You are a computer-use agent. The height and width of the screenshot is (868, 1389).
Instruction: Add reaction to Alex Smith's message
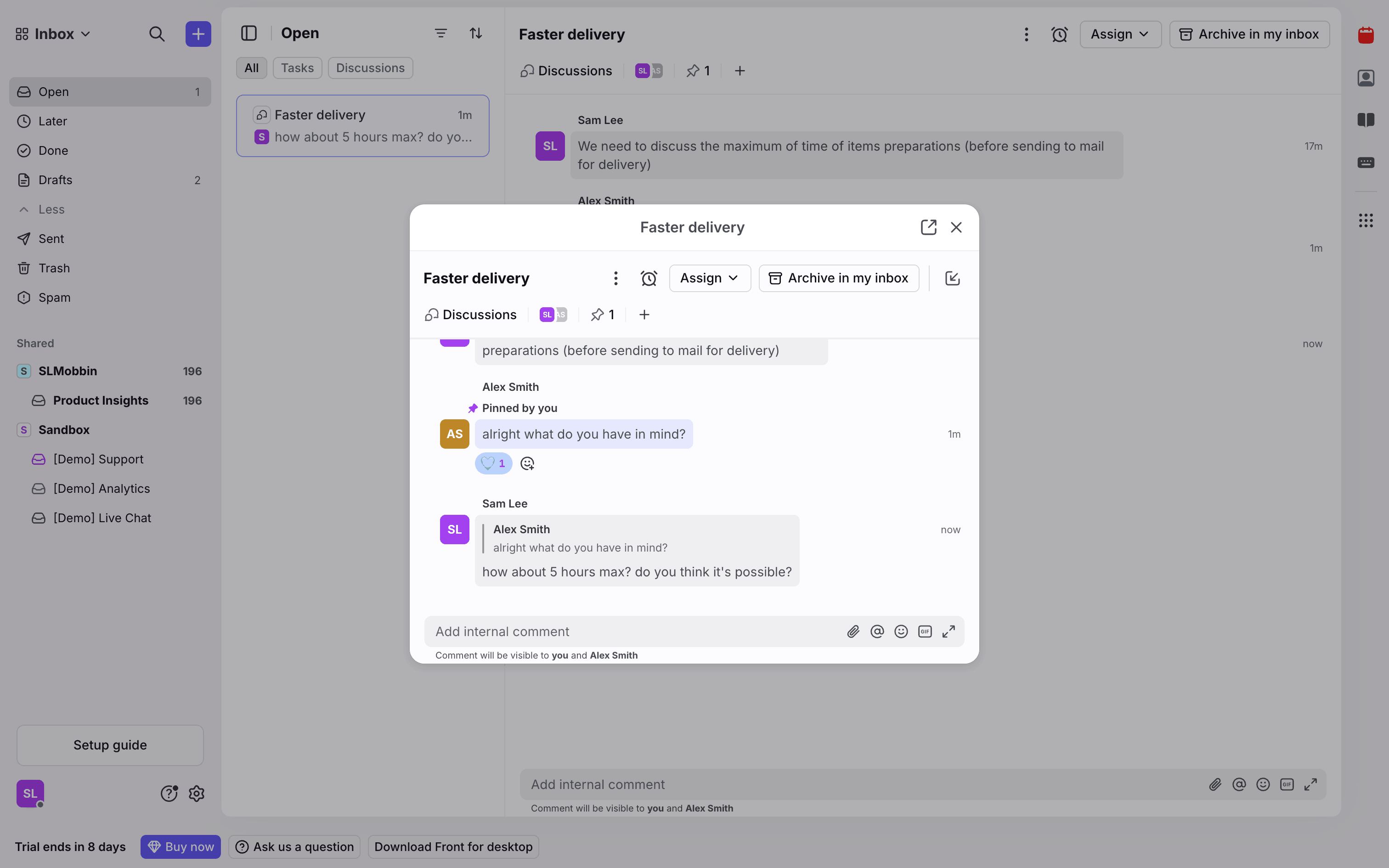(527, 463)
